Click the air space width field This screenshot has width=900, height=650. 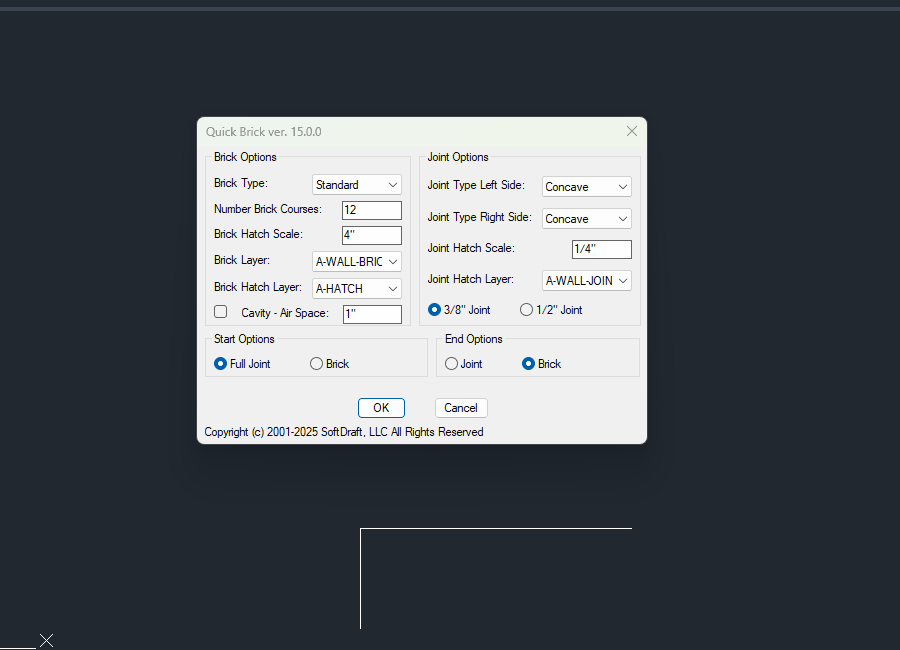pos(371,313)
